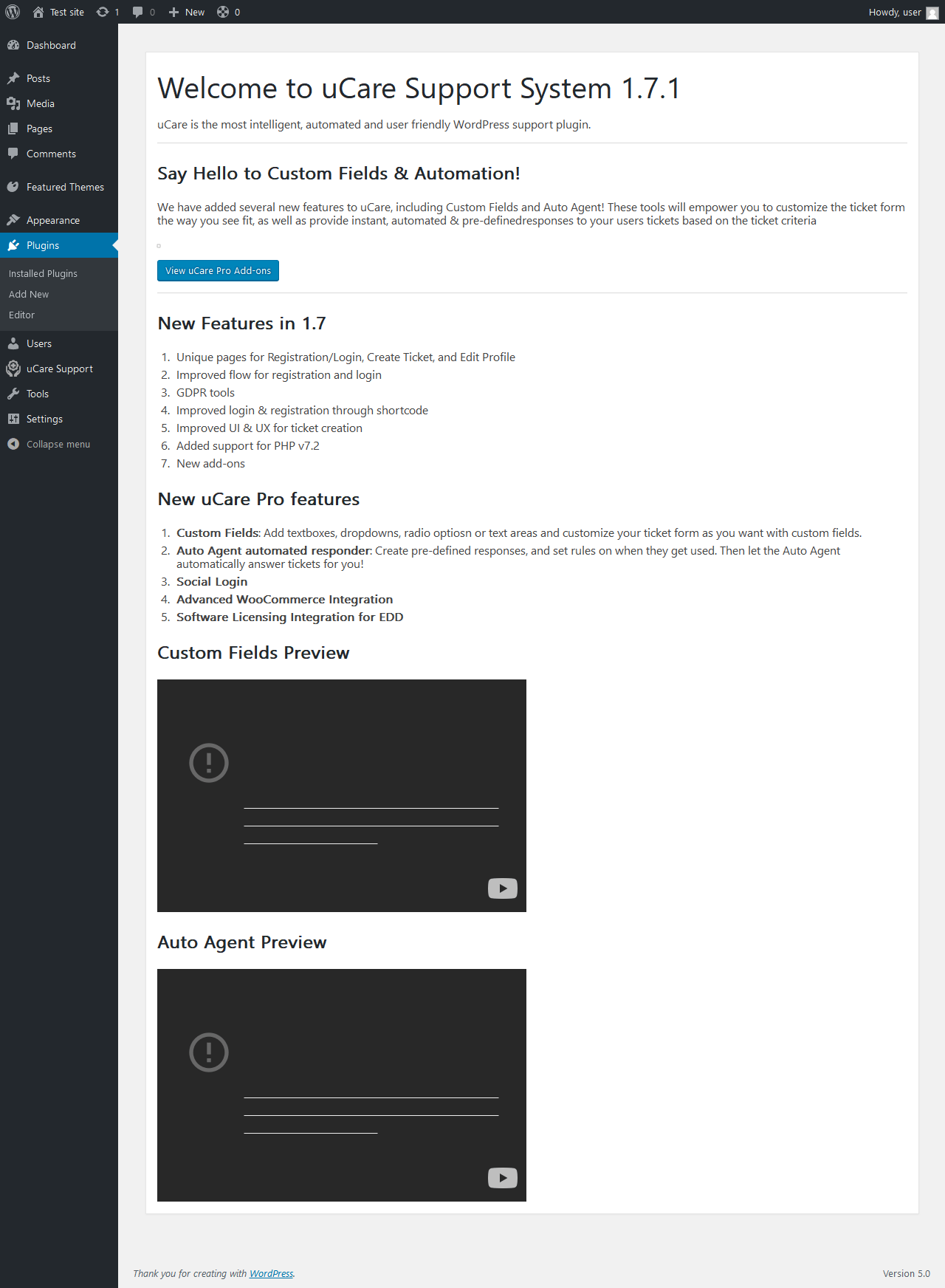Open the Dashboard menu
The height and width of the screenshot is (1288, 945).
[x=59, y=45]
